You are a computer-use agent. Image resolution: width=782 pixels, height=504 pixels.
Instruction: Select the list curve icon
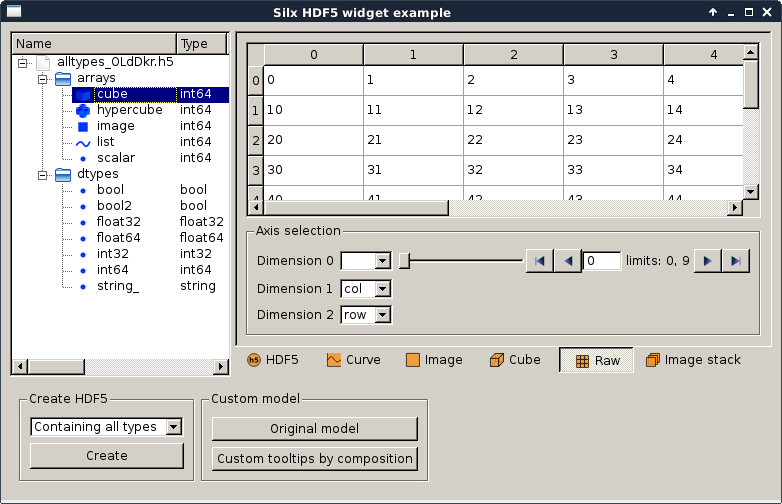coord(83,142)
